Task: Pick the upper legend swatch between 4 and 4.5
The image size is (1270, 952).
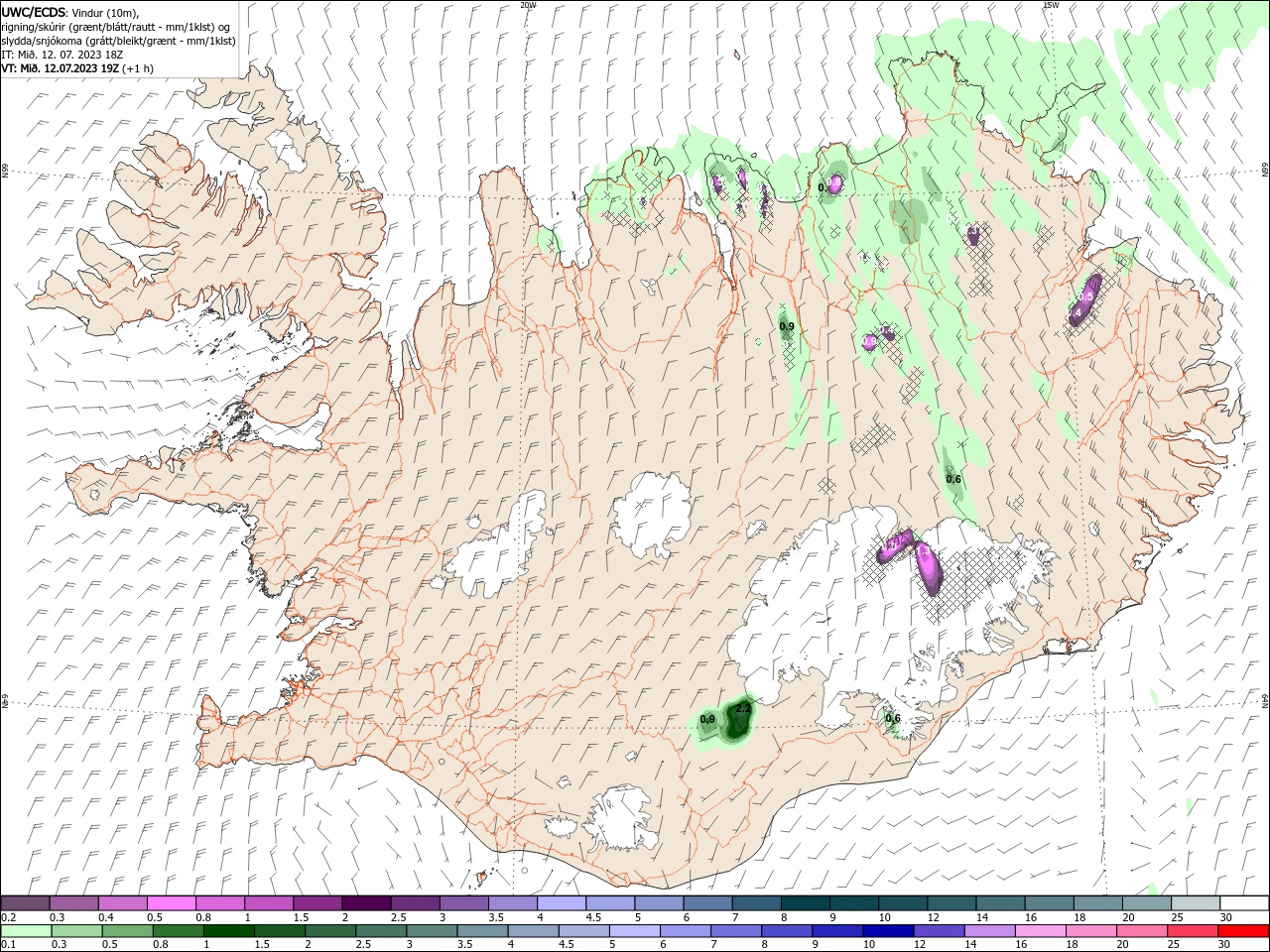Action: [x=563, y=903]
